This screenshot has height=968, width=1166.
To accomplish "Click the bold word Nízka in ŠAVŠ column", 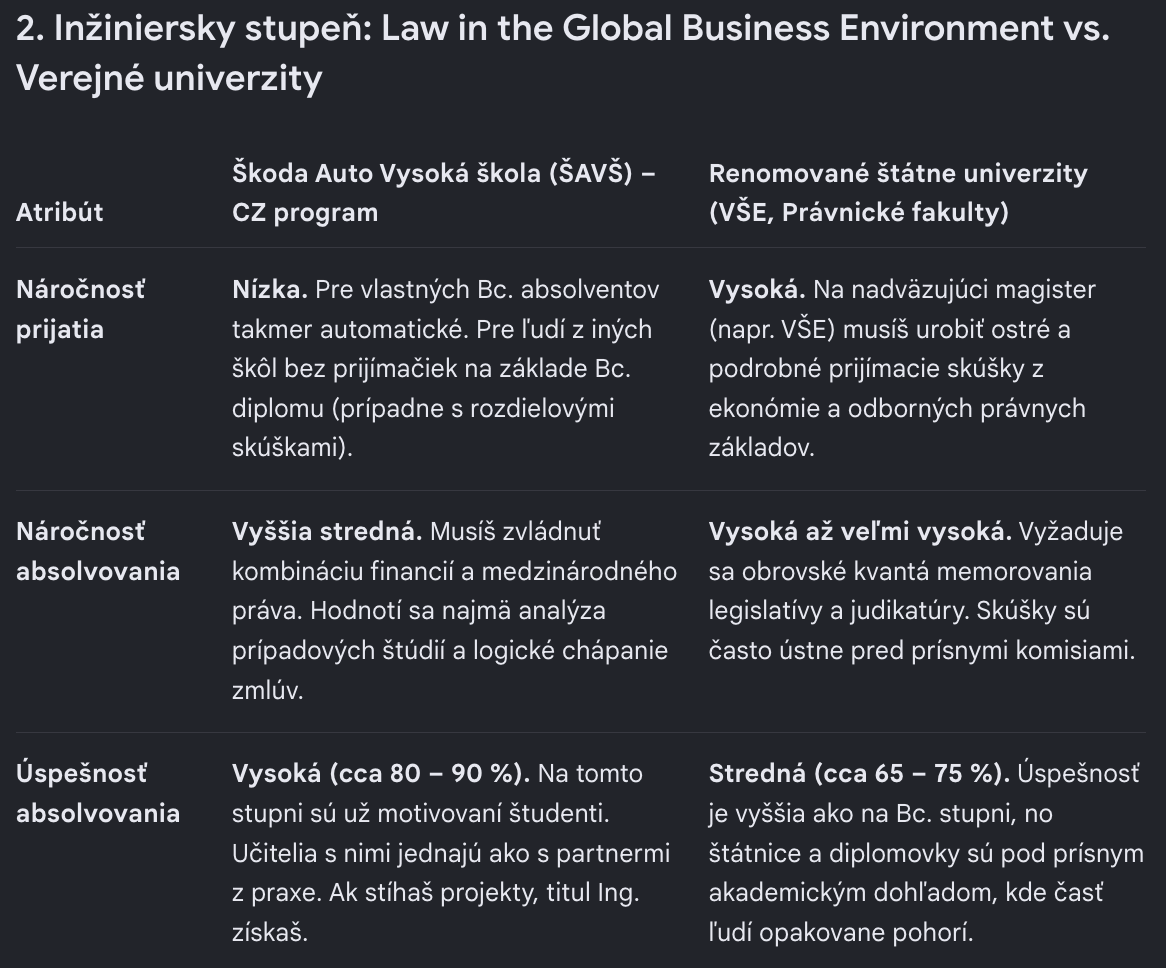I will point(269,289).
